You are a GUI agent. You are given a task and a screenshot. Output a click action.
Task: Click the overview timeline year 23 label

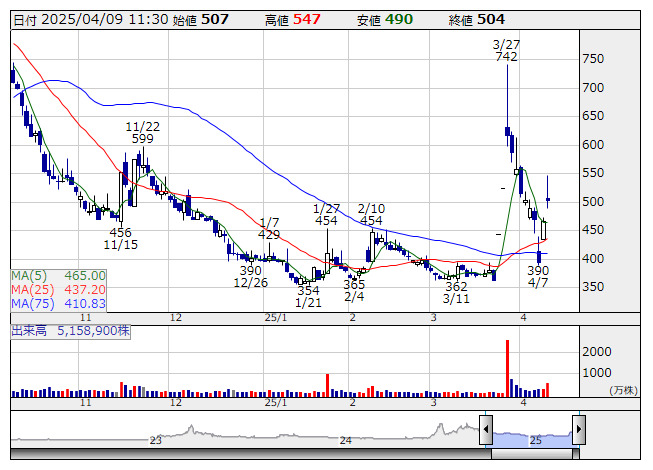tap(155, 440)
